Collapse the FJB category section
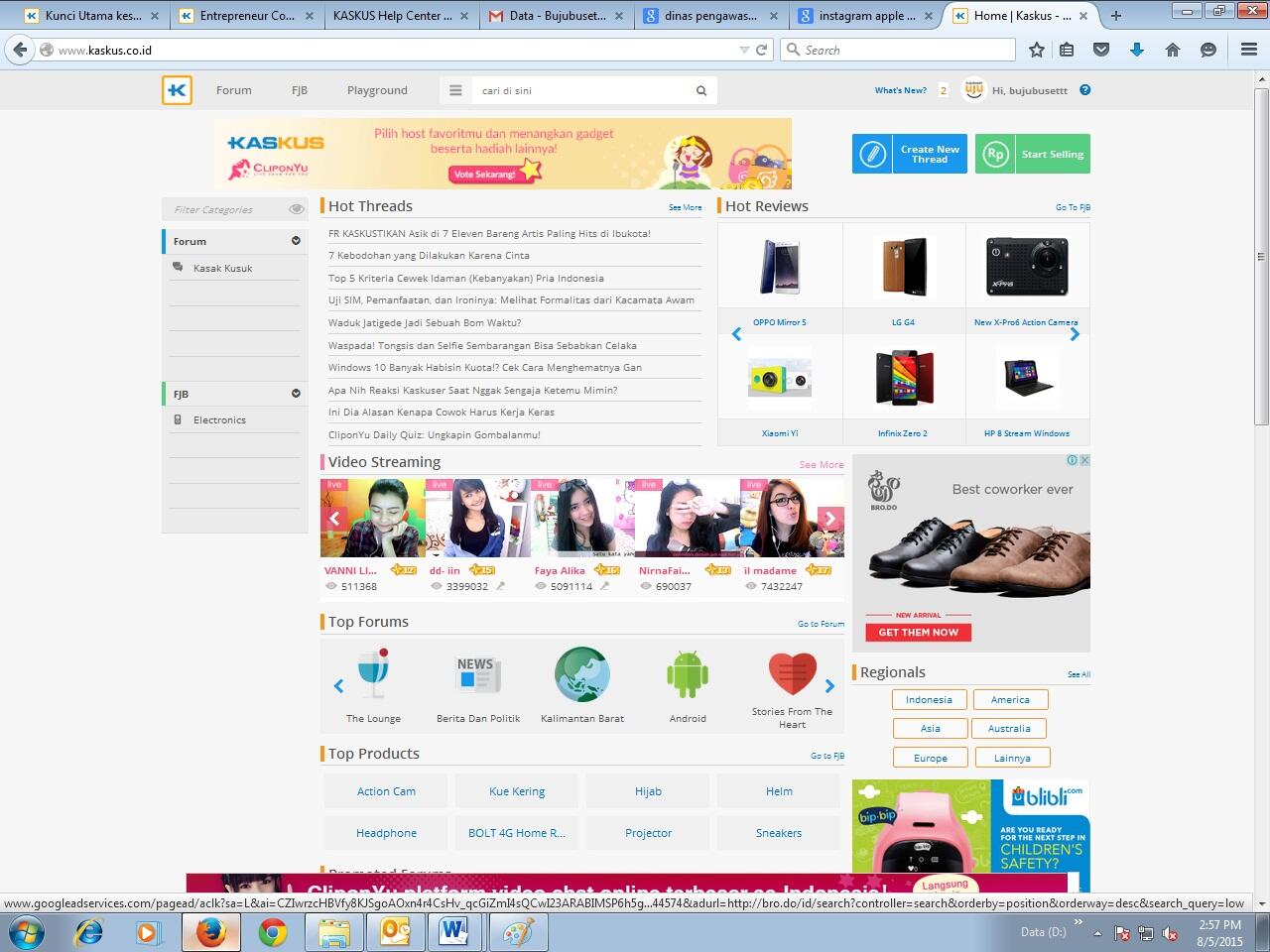This screenshot has height=952, width=1270. coord(296,394)
